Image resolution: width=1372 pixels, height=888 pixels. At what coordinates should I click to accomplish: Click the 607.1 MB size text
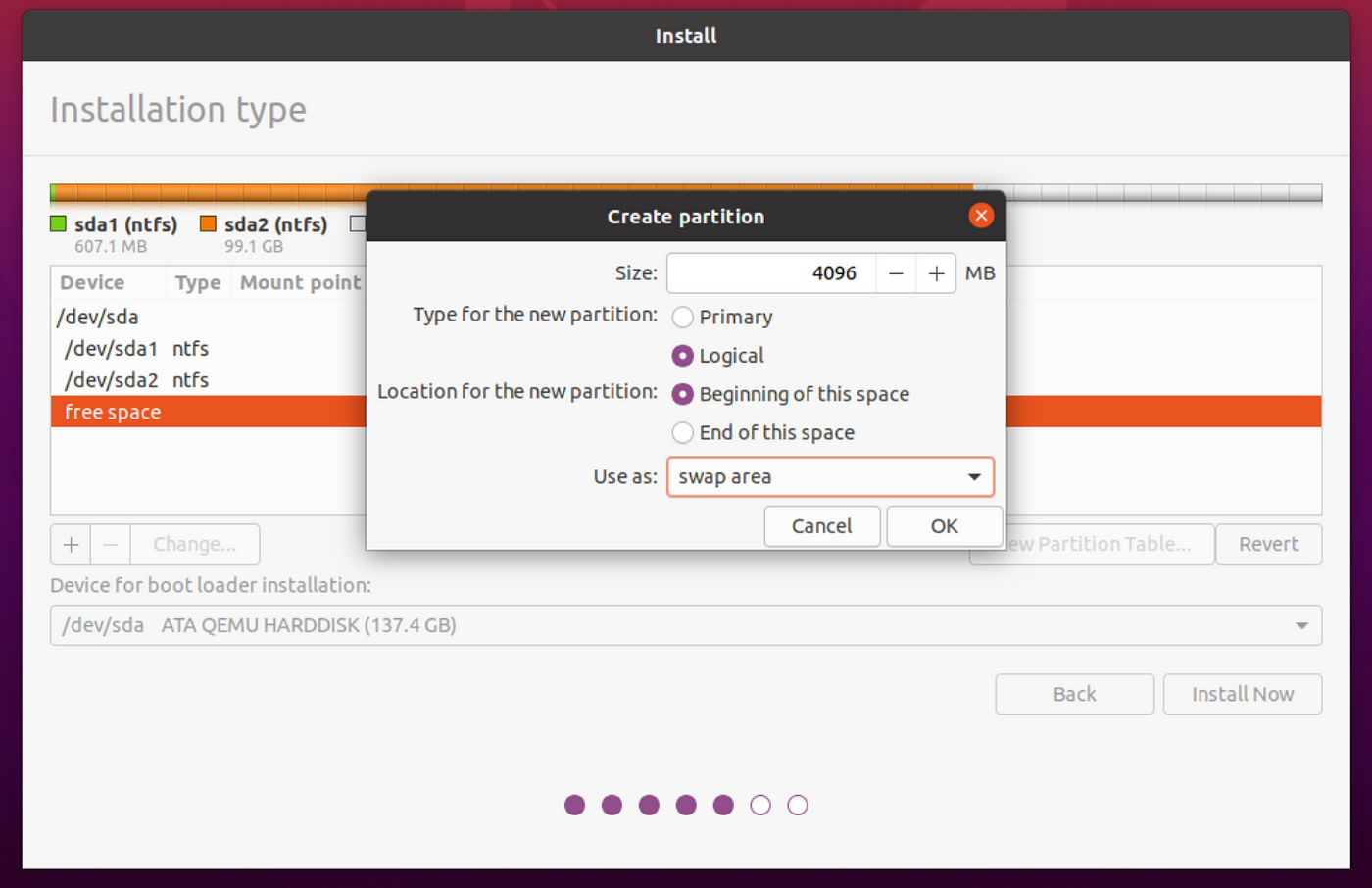pos(111,247)
